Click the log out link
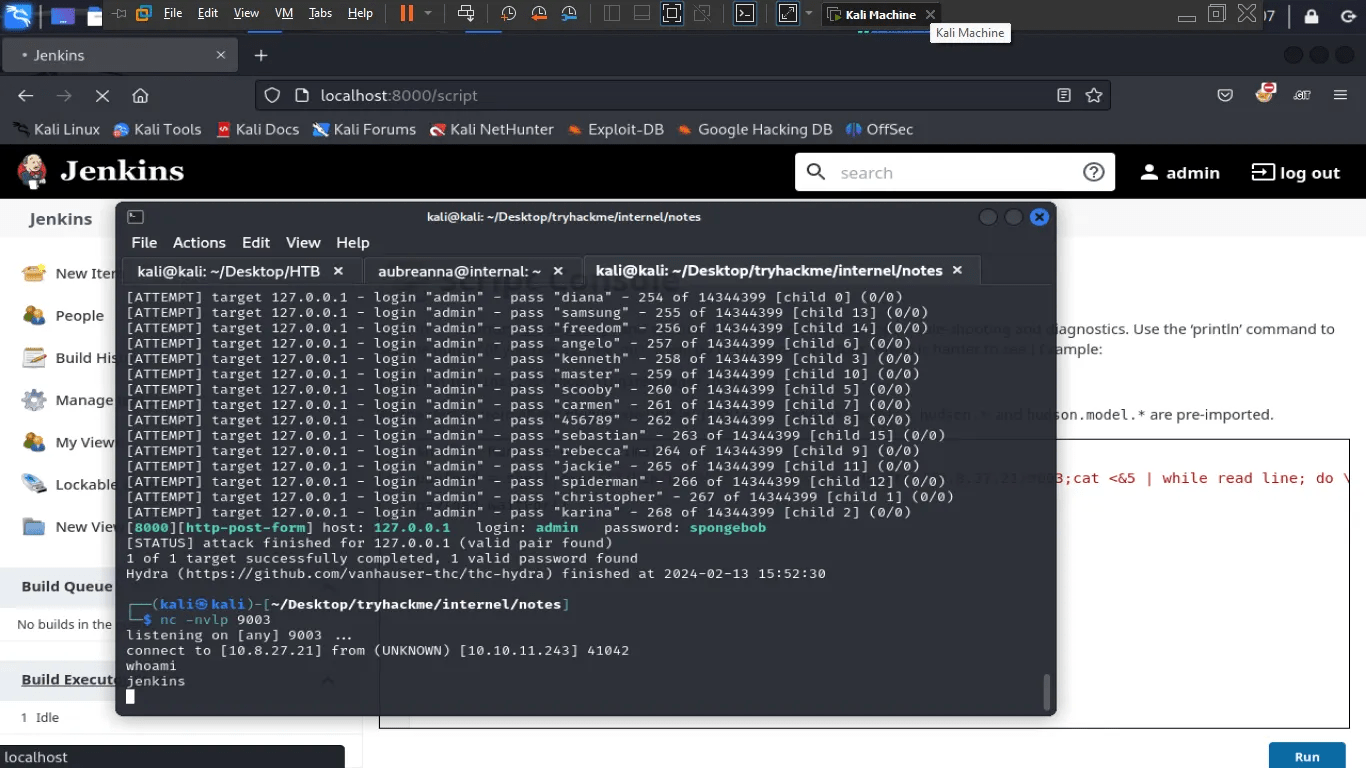This screenshot has height=768, width=1366. (x=1295, y=172)
